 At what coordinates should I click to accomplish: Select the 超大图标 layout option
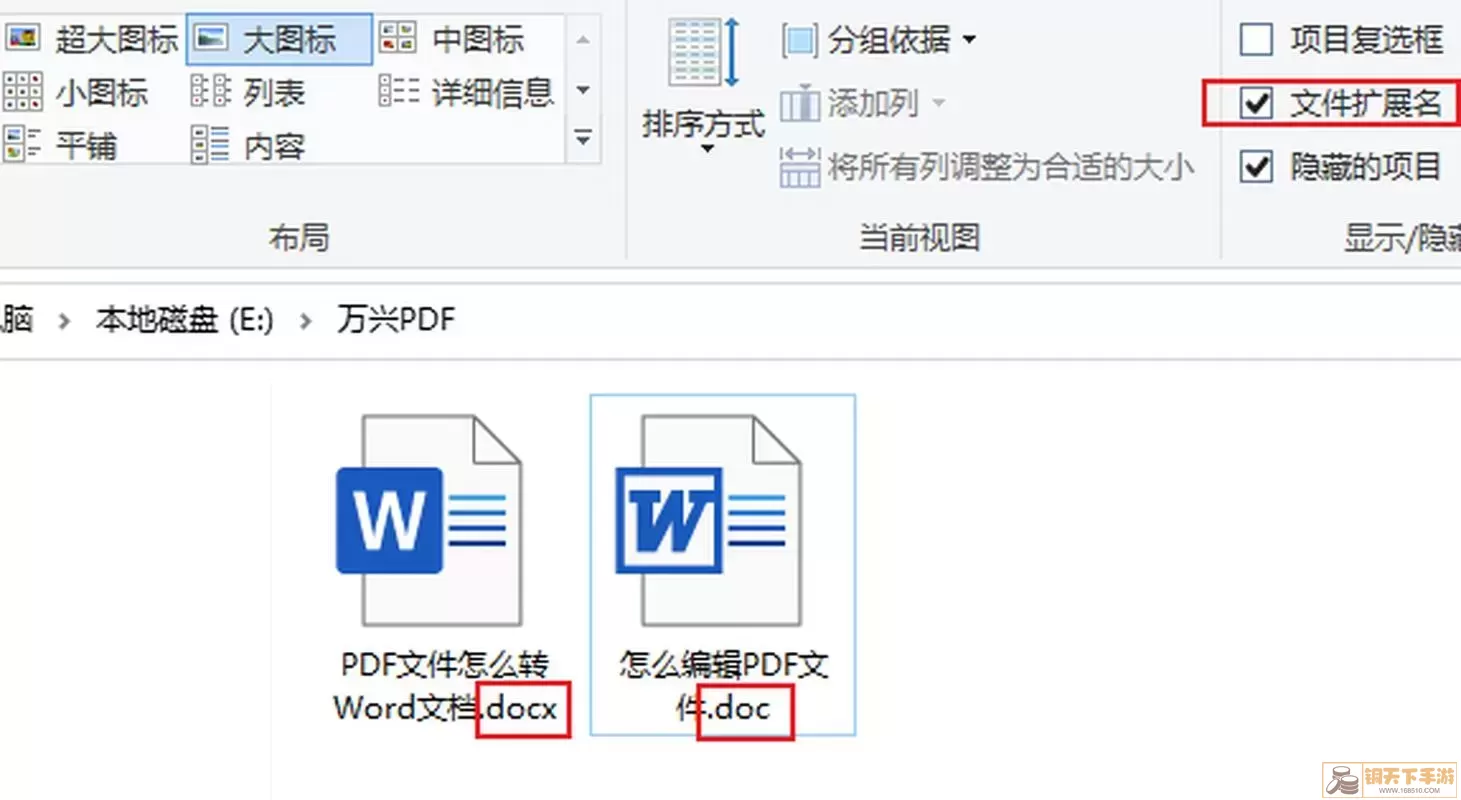(x=92, y=40)
